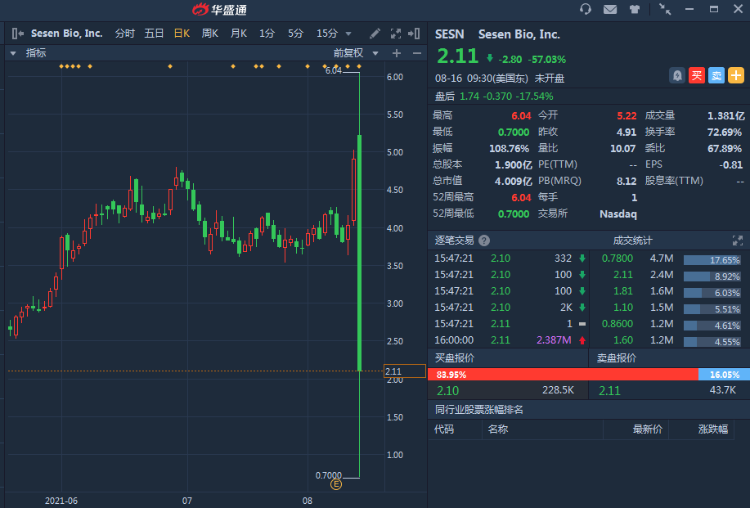
Task: Set a price alert with bell icon
Action: coord(677,75)
